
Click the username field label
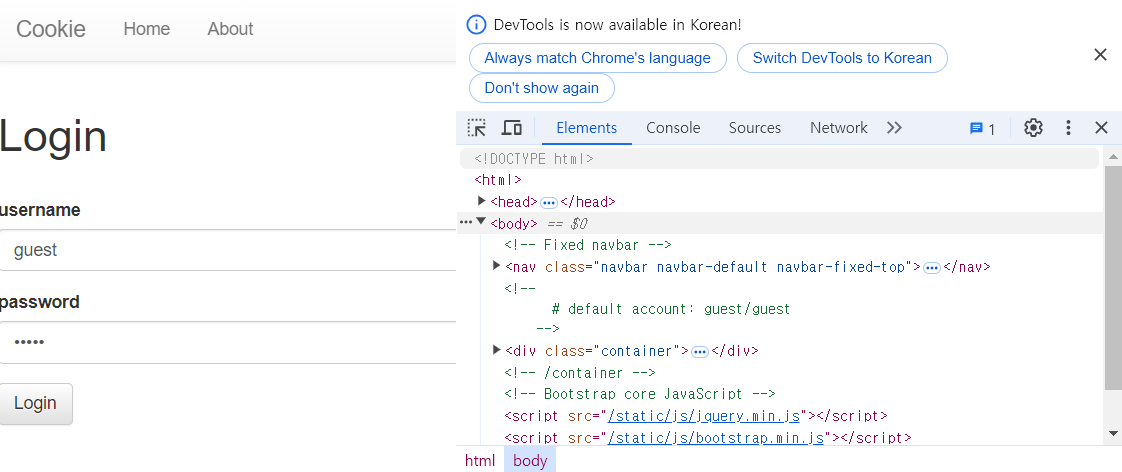tap(40, 210)
